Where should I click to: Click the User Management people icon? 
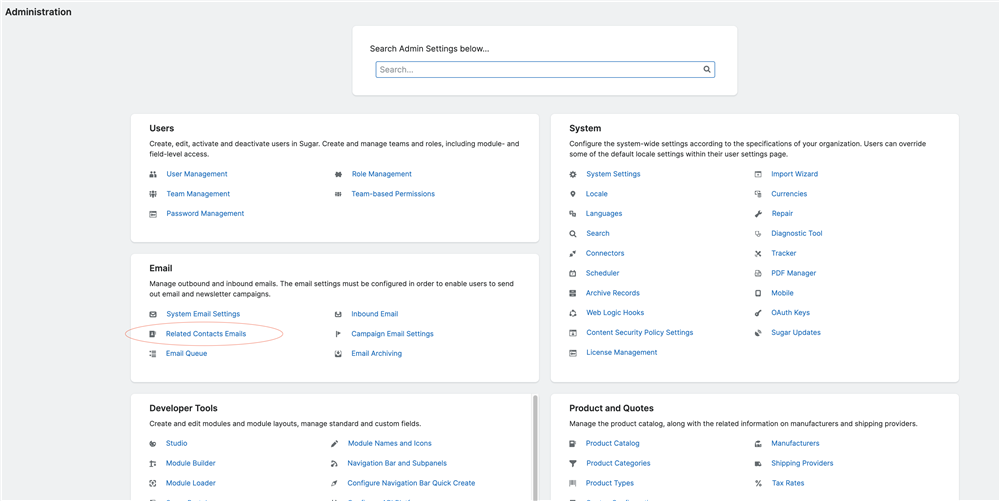153,174
